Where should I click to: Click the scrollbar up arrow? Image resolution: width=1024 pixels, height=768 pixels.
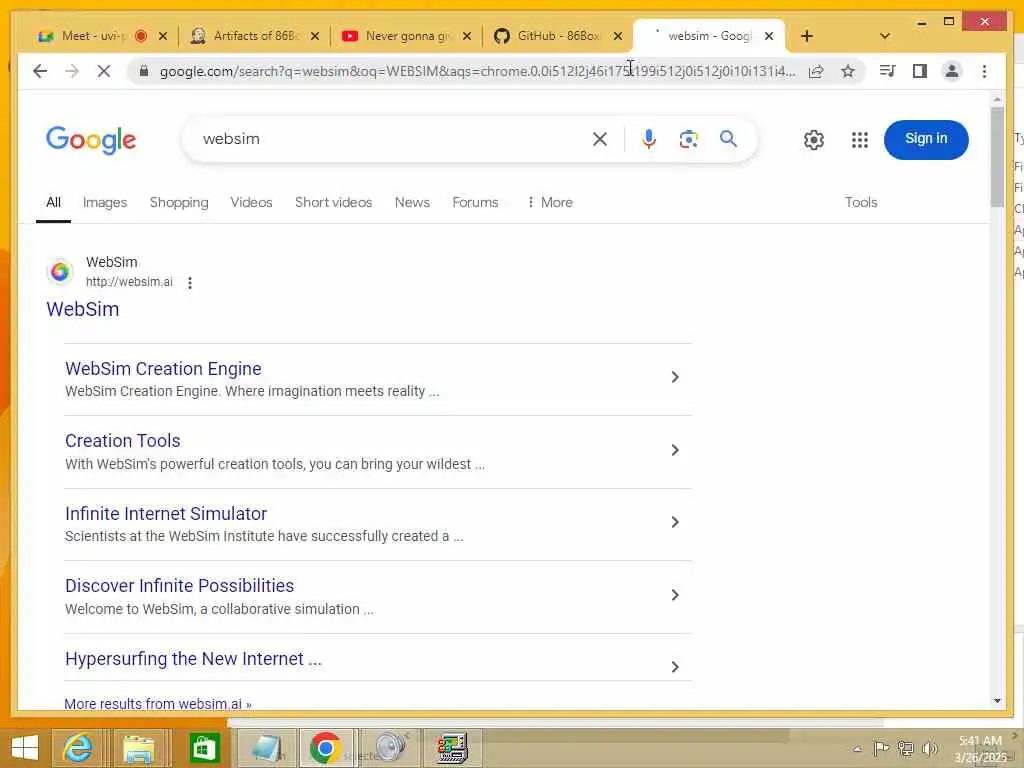click(997, 99)
